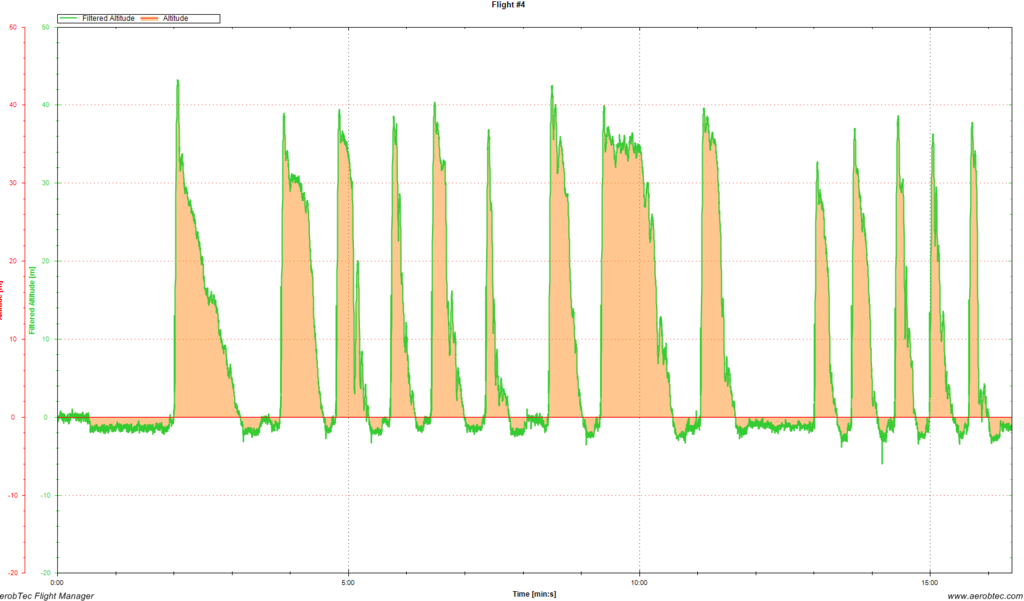The width and height of the screenshot is (1024, 601).
Task: Click the green line swatch in legend
Action: 71,18
